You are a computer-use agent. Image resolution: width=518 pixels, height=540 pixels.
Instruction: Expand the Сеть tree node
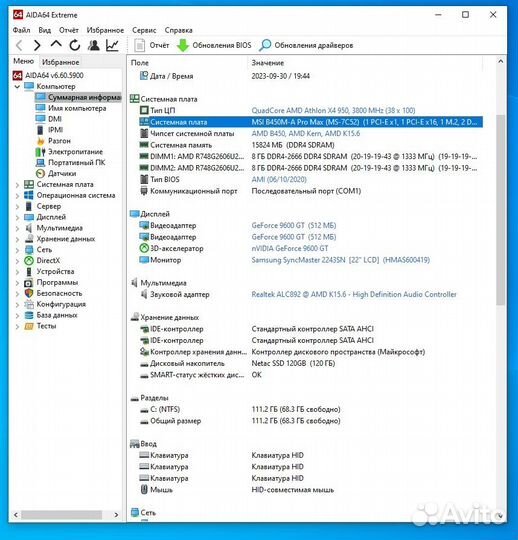(17, 250)
